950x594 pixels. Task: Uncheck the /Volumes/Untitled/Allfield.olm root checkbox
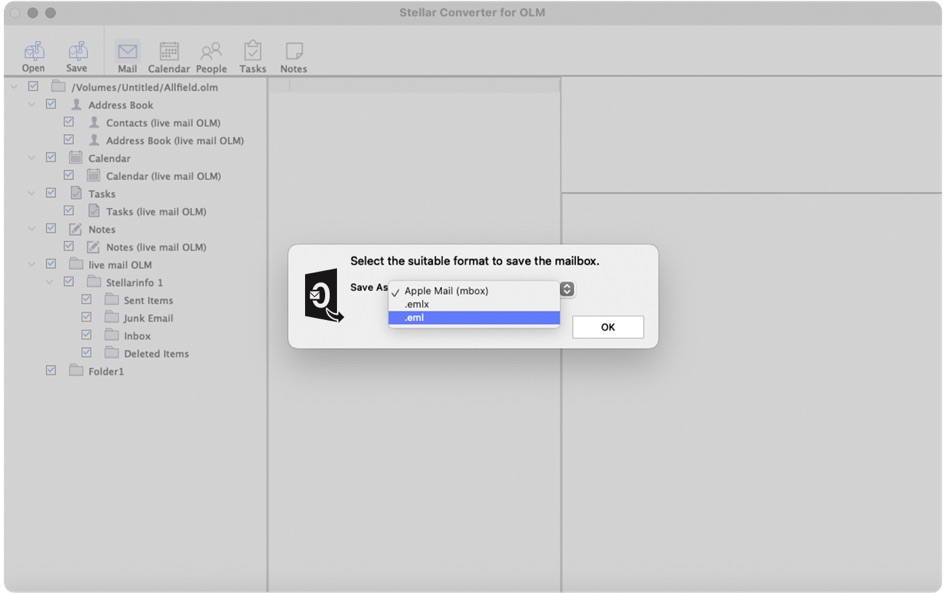pos(33,86)
